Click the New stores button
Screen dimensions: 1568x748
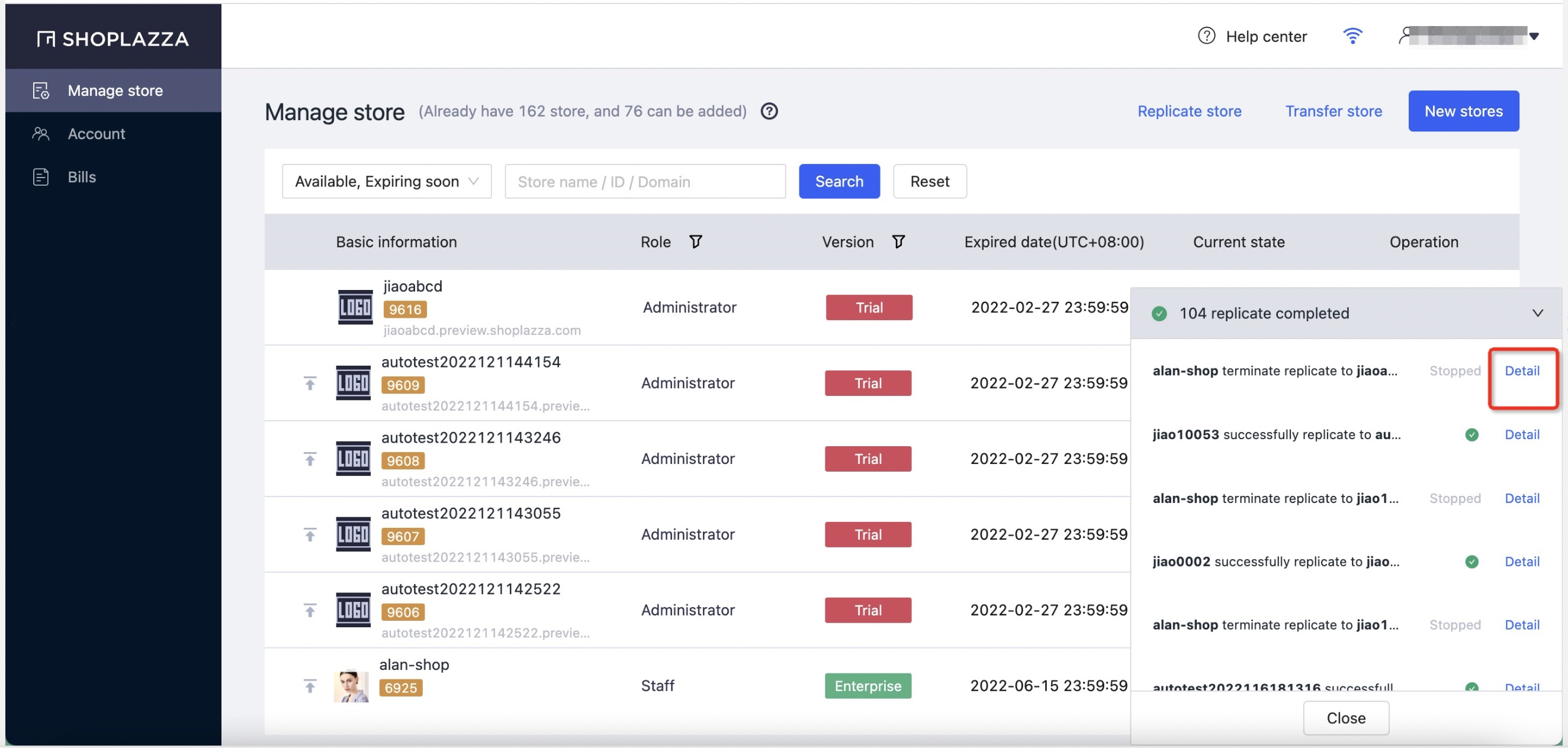point(1463,111)
